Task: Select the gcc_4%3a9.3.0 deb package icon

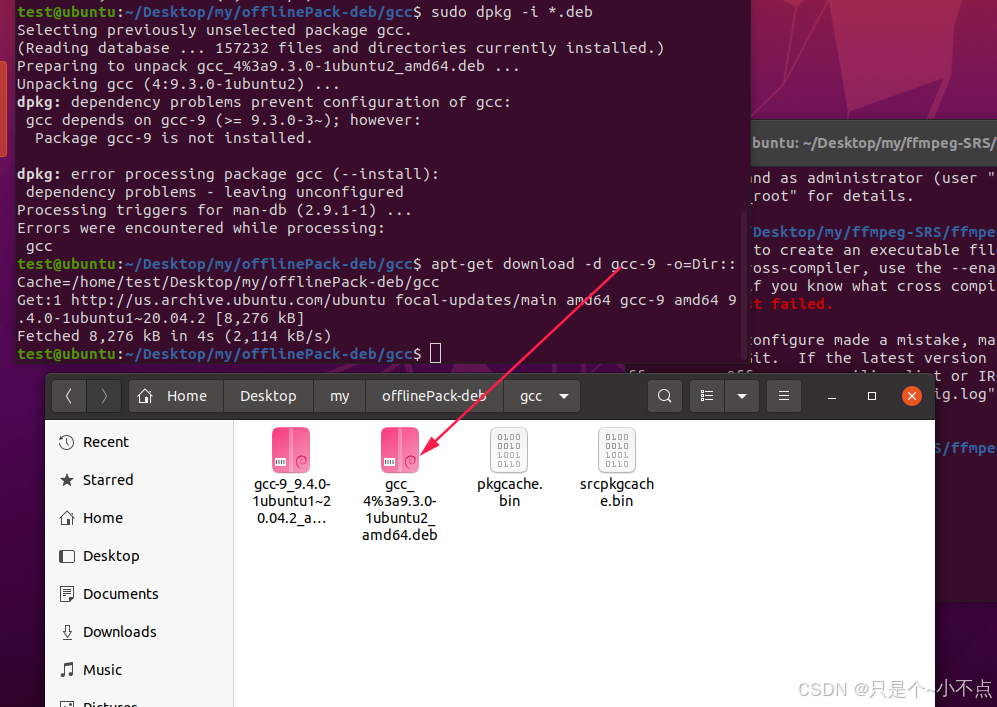Action: coord(400,450)
